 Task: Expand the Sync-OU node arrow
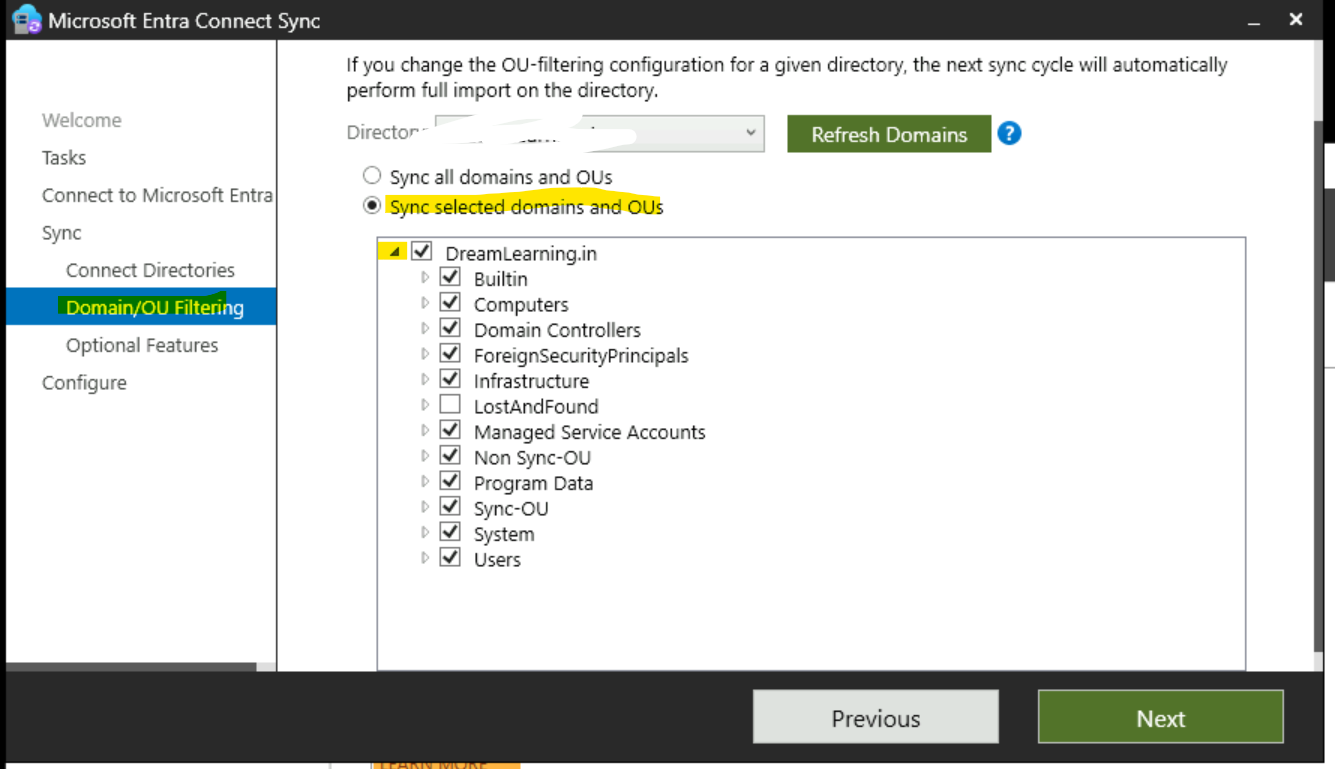click(425, 507)
